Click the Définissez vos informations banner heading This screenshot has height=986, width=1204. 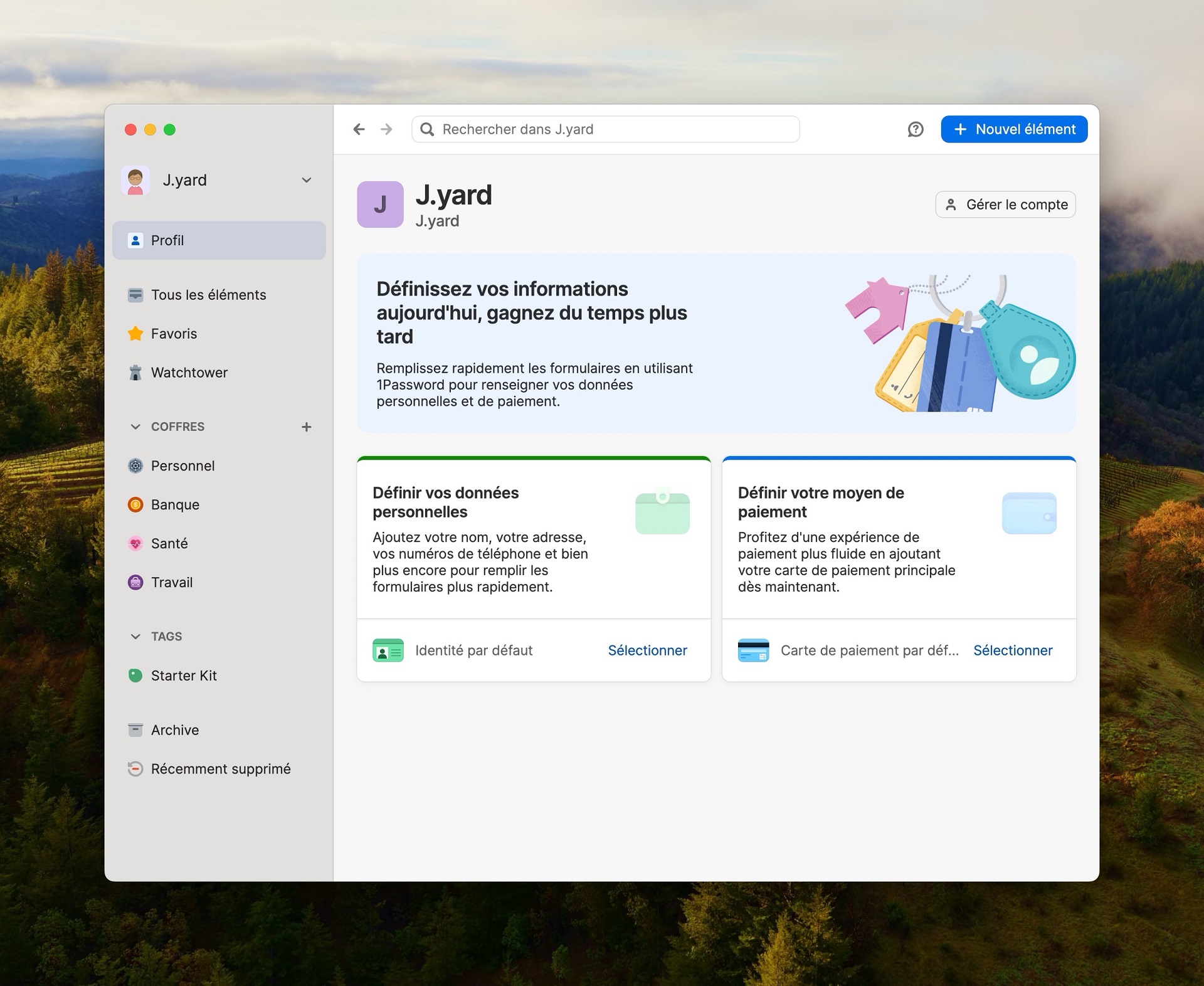pyautogui.click(x=532, y=313)
